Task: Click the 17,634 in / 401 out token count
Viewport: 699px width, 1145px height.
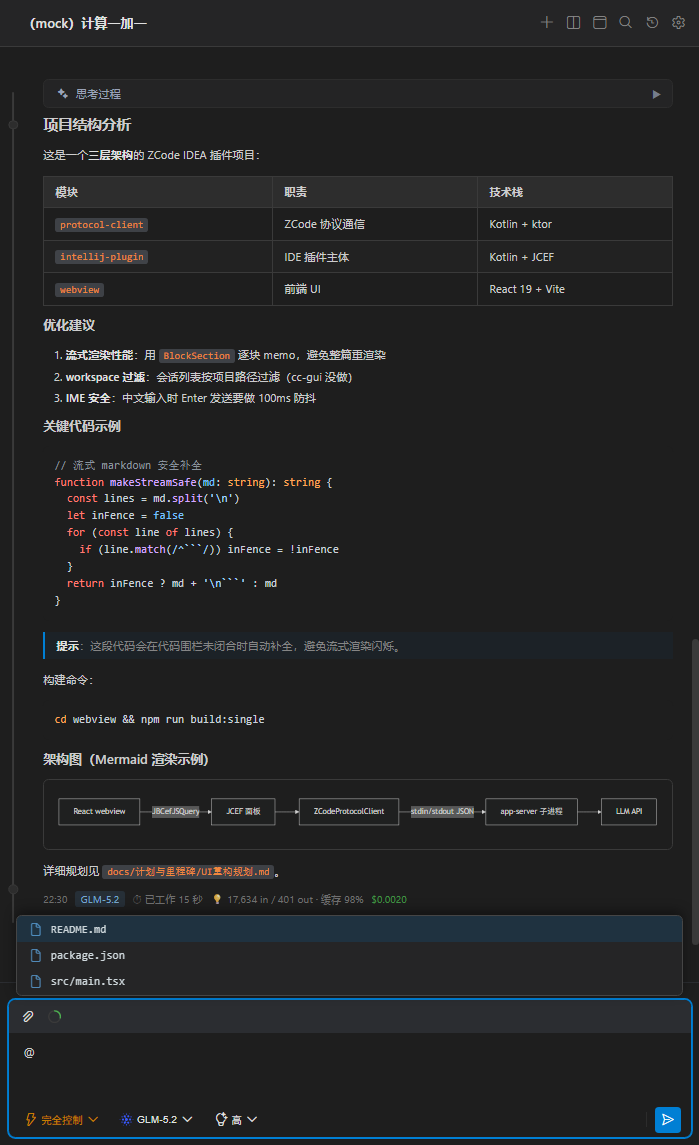Action: [270, 900]
